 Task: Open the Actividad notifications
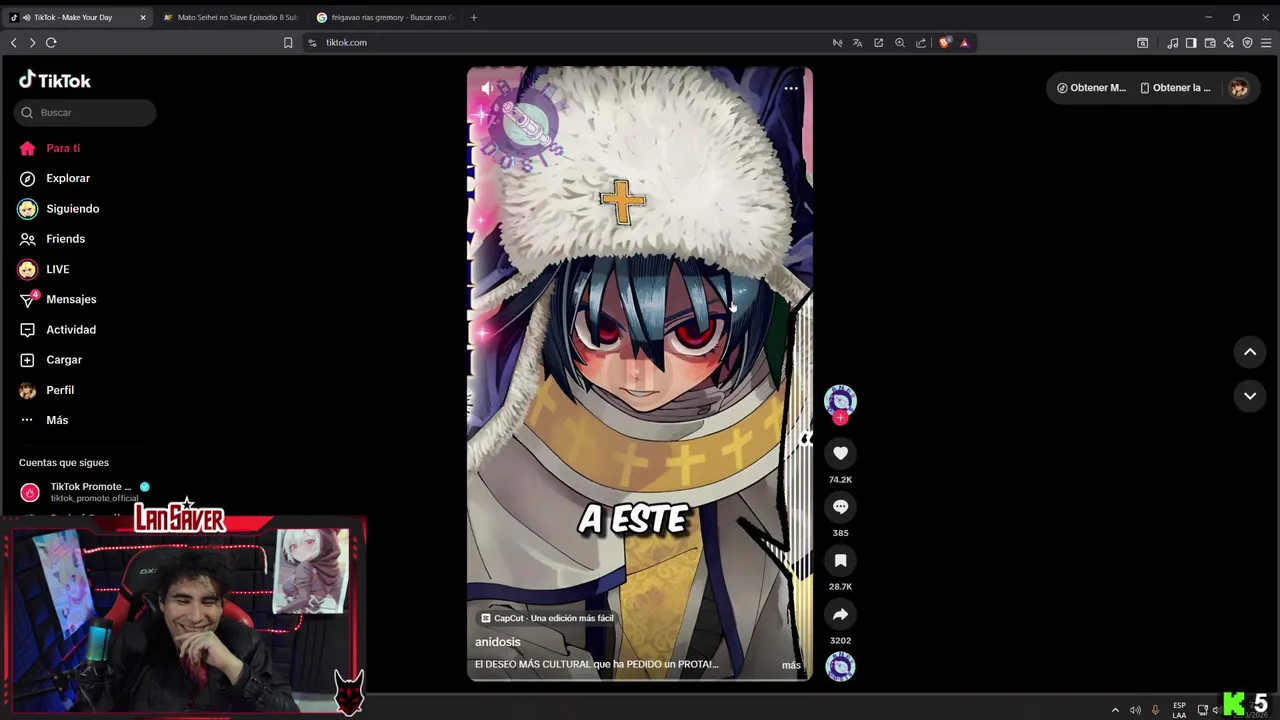(x=57, y=329)
